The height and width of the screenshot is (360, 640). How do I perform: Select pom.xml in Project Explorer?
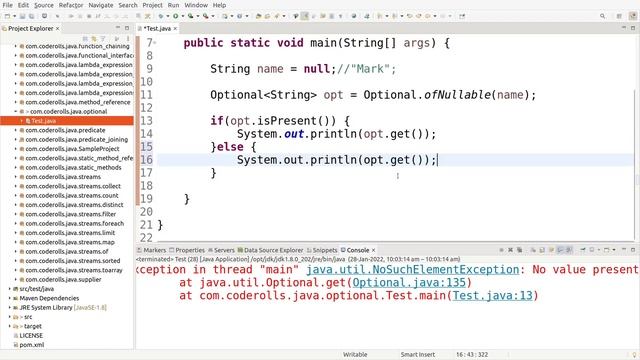coord(31,345)
